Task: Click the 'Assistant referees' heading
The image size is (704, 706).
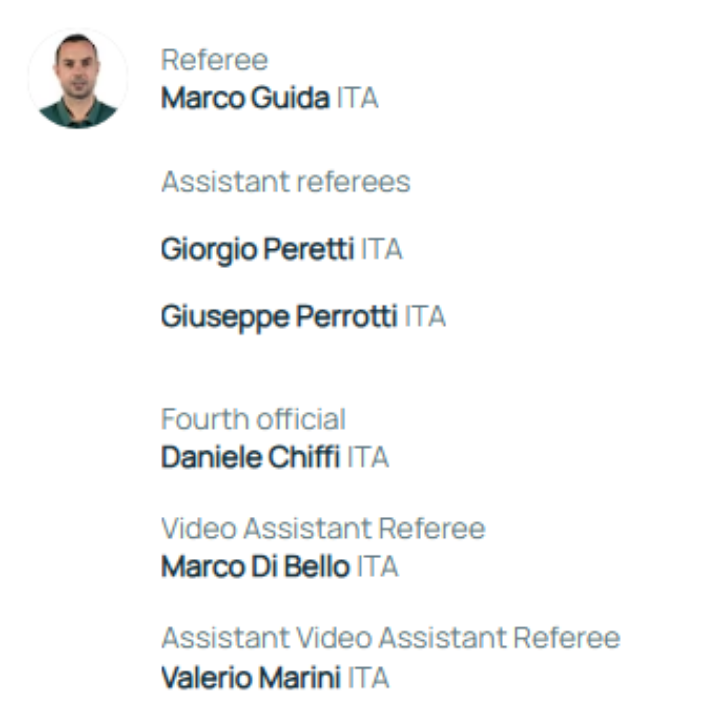Action: [285, 182]
